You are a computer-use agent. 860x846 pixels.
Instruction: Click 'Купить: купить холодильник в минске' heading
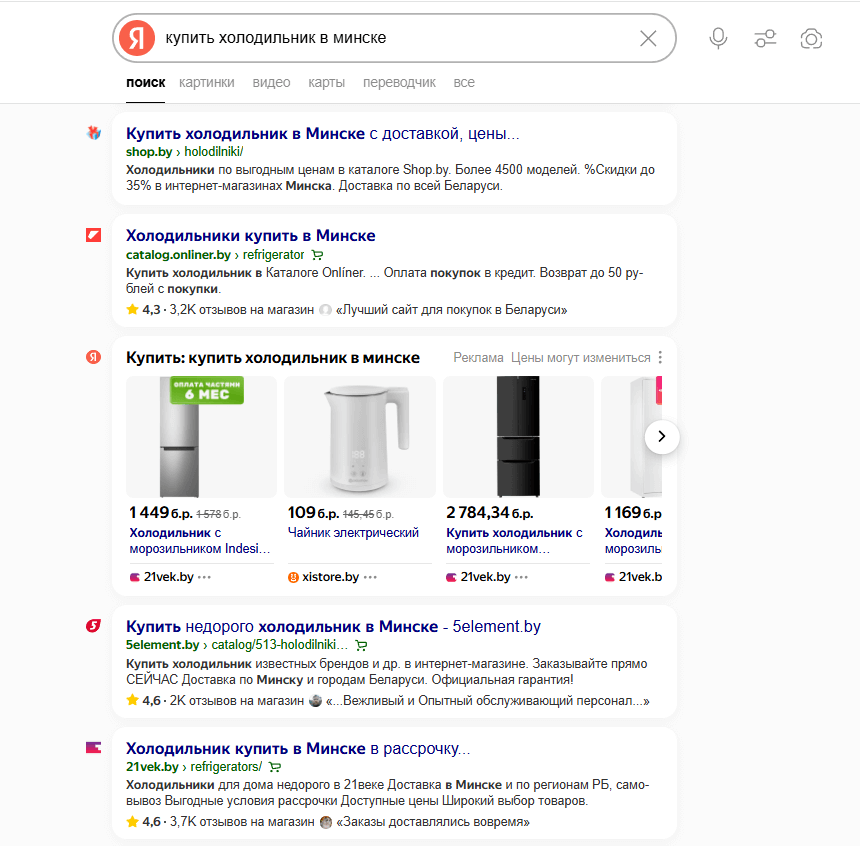[273, 358]
